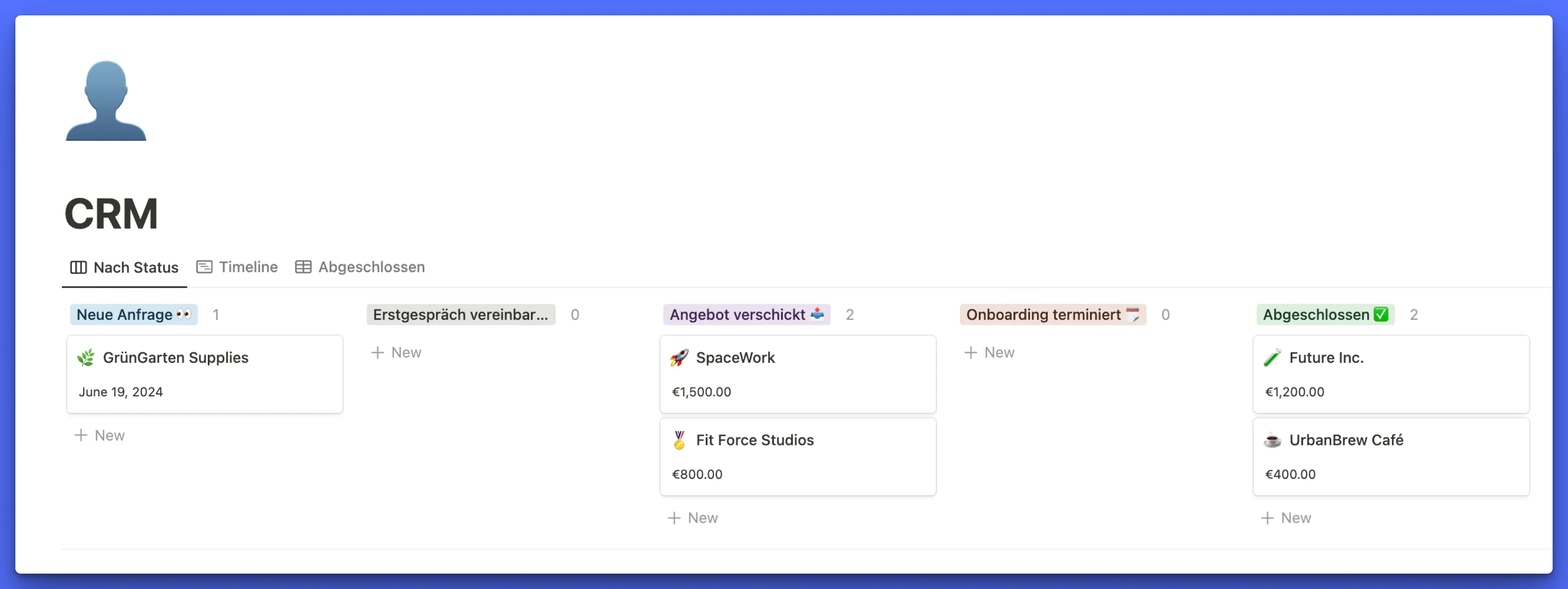Image resolution: width=1568 pixels, height=589 pixels.
Task: Click the coffee cup icon on UrbanBrew Café
Action: coord(1272,440)
